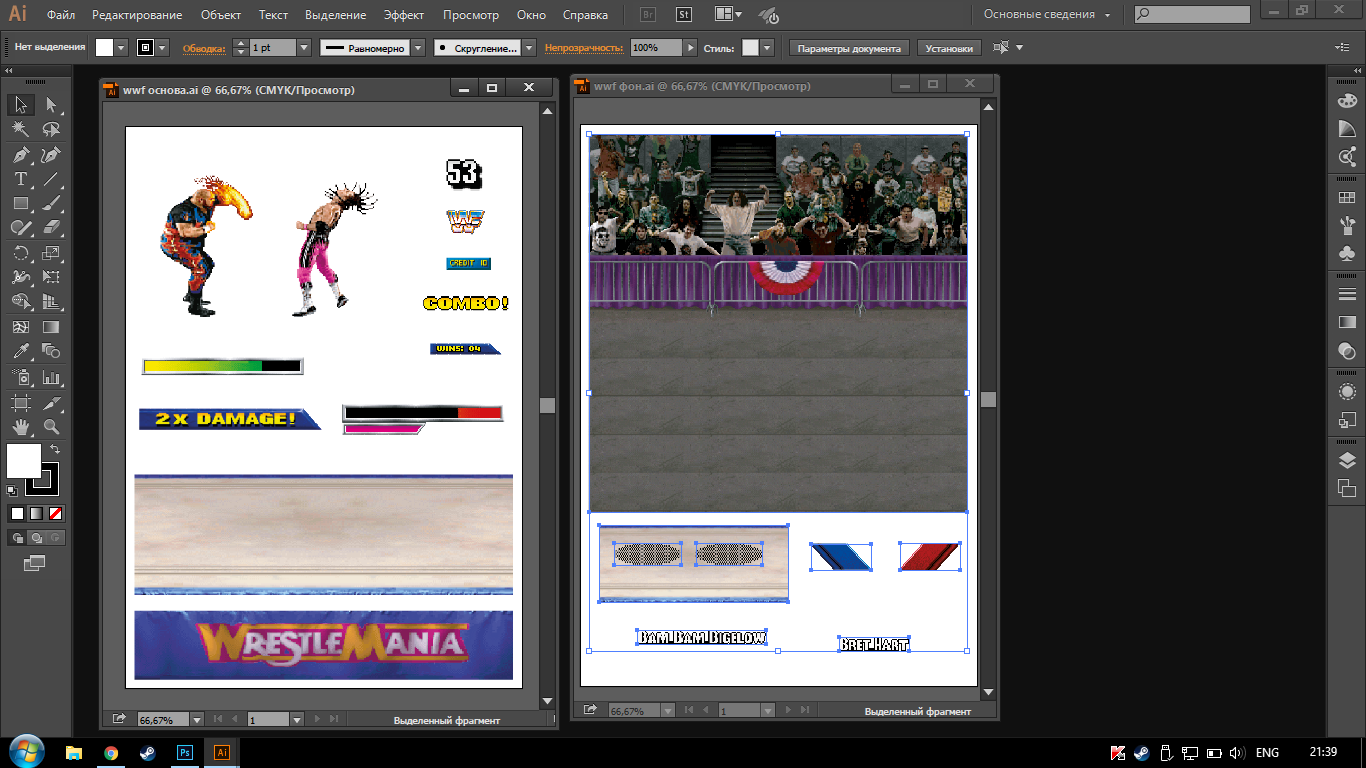Select the Eraser tool

click(x=51, y=228)
